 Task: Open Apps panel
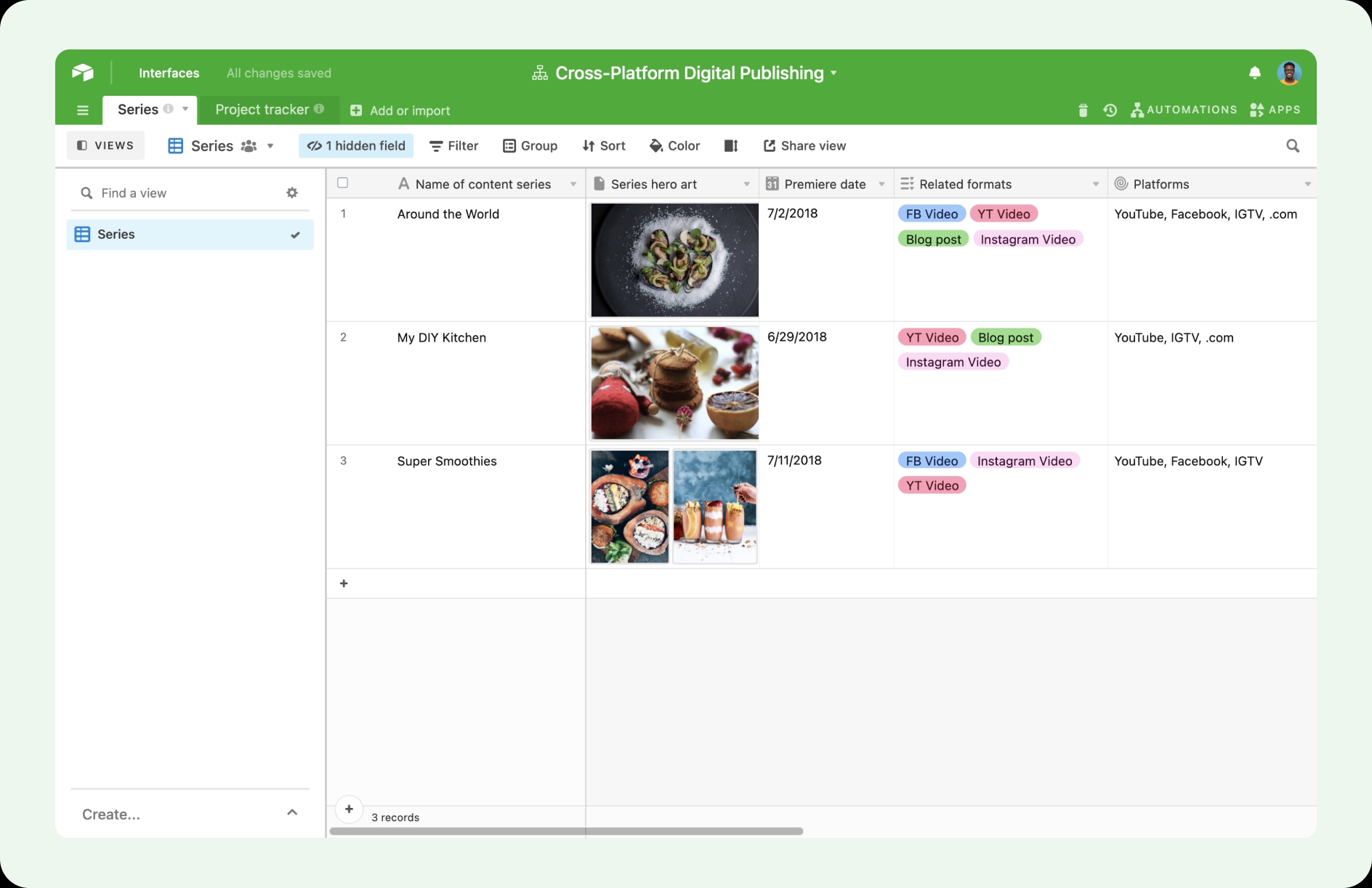click(1275, 110)
